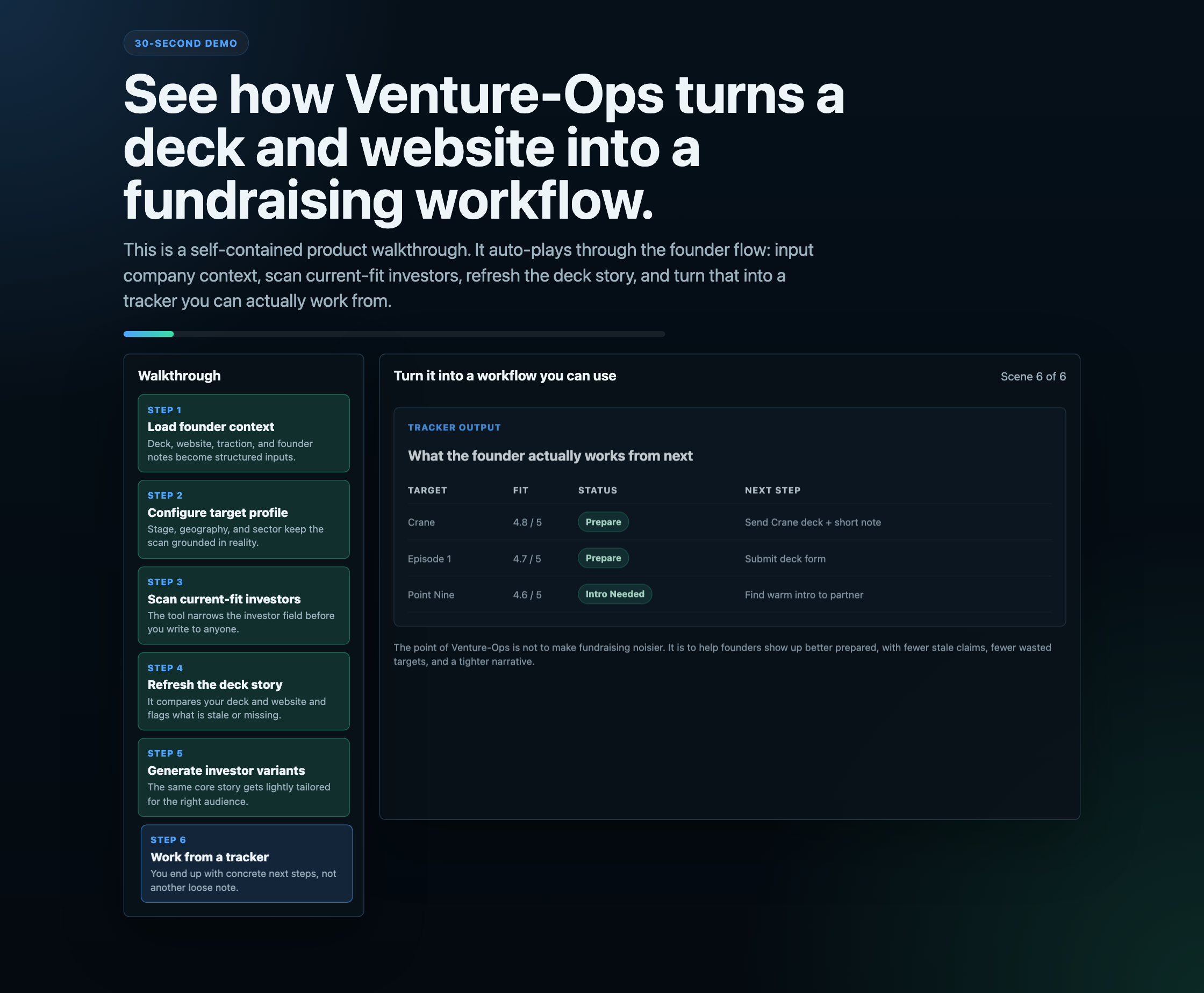Click the Prepare status pill for Crane
This screenshot has height=993, width=1204.
coord(603,522)
